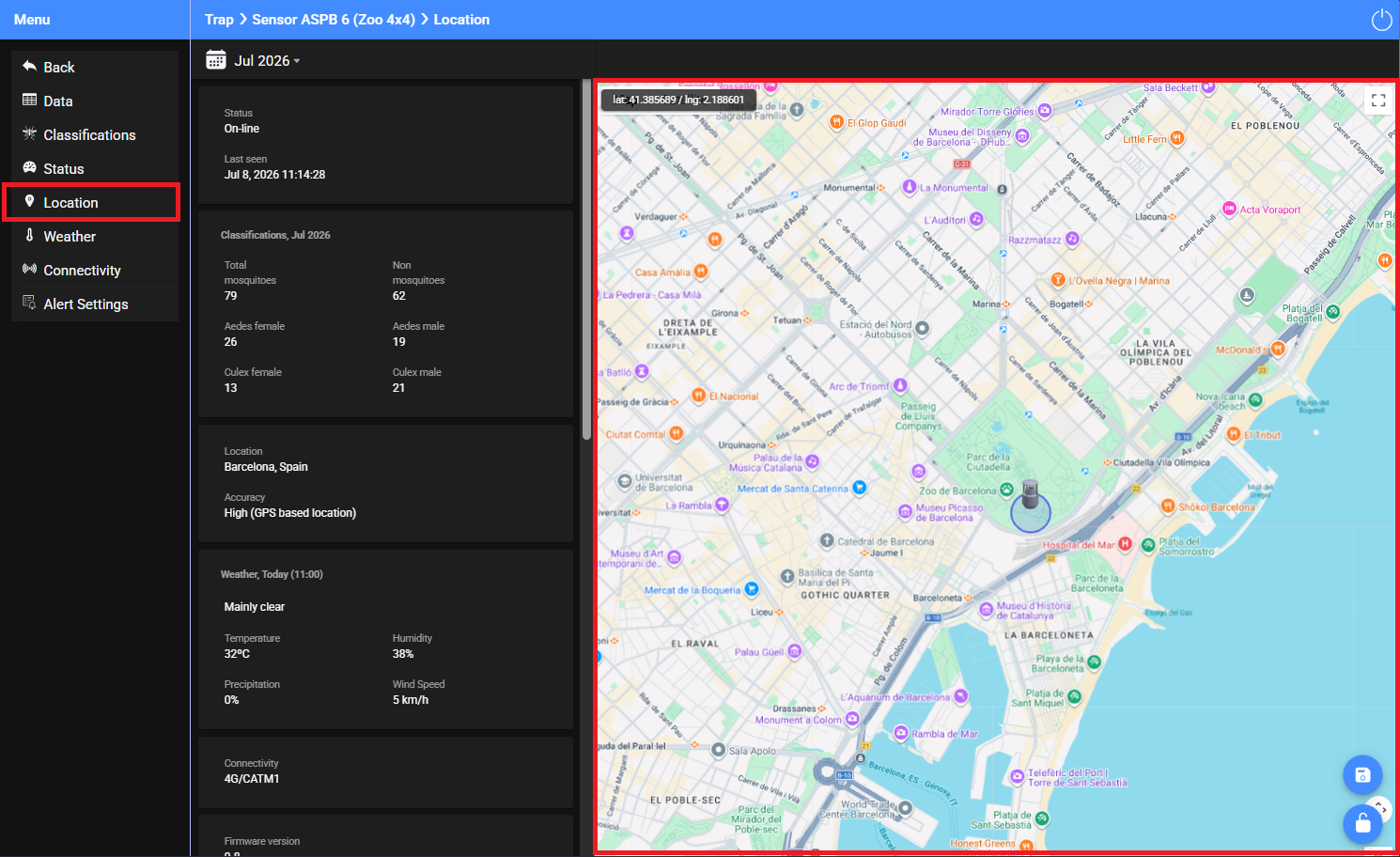The image size is (1400, 857).
Task: Toggle fullscreen map view
Action: (x=1378, y=101)
